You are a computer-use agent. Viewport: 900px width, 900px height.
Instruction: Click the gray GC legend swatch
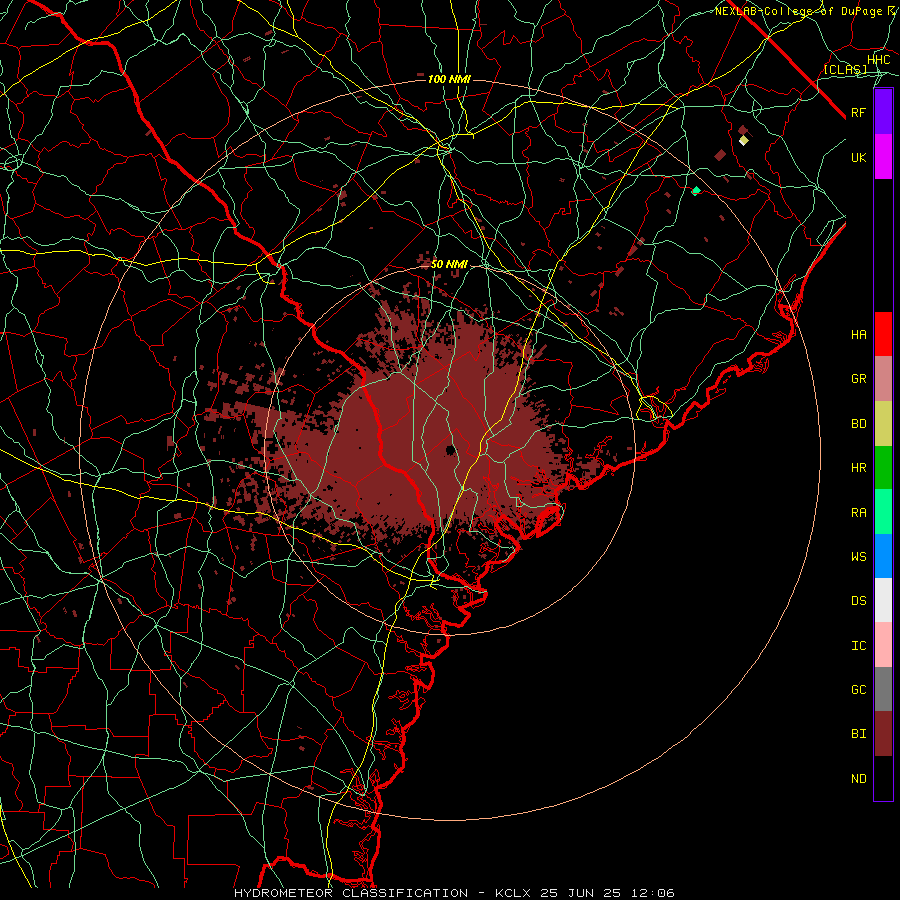[883, 689]
